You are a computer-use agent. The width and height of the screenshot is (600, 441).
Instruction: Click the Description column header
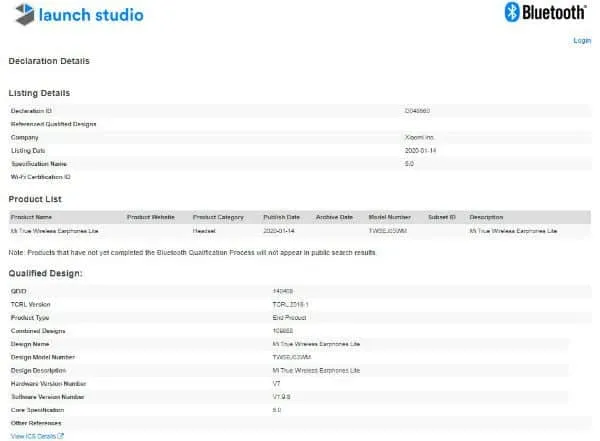click(486, 217)
